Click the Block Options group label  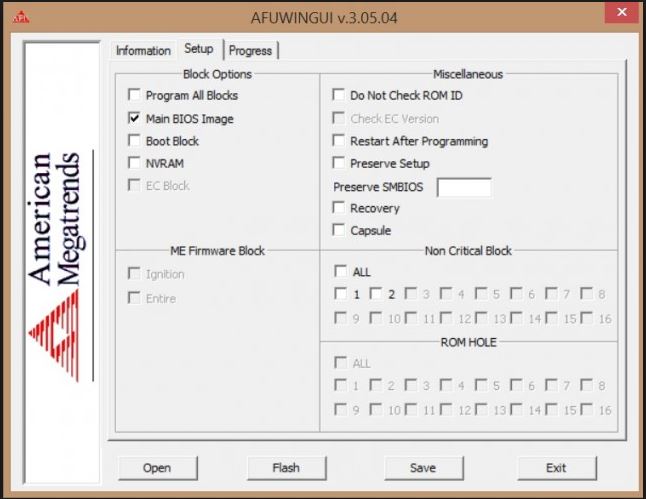218,74
